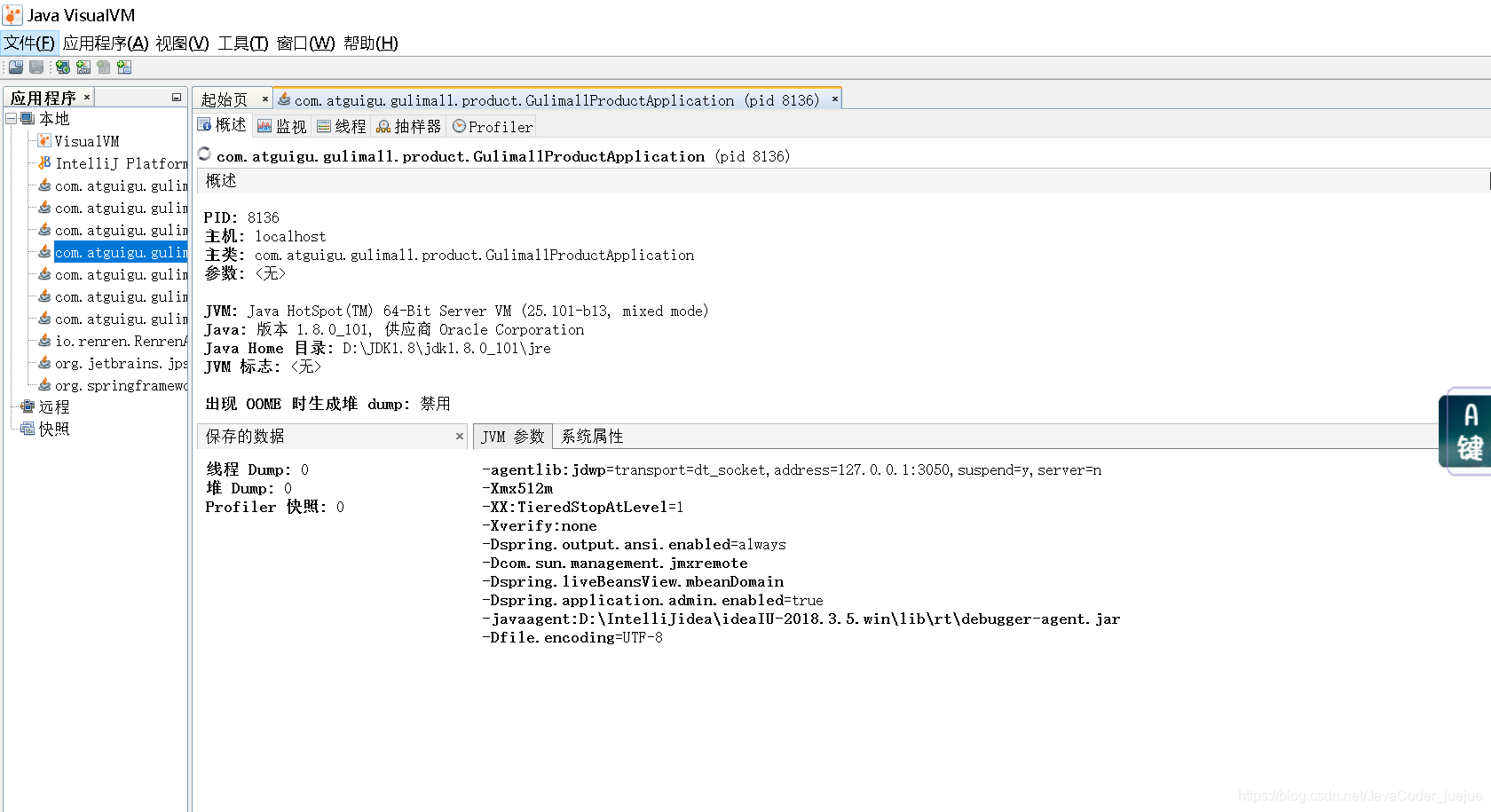Click the Java icon of org.springframework row
The width and height of the screenshot is (1491, 812).
(44, 385)
